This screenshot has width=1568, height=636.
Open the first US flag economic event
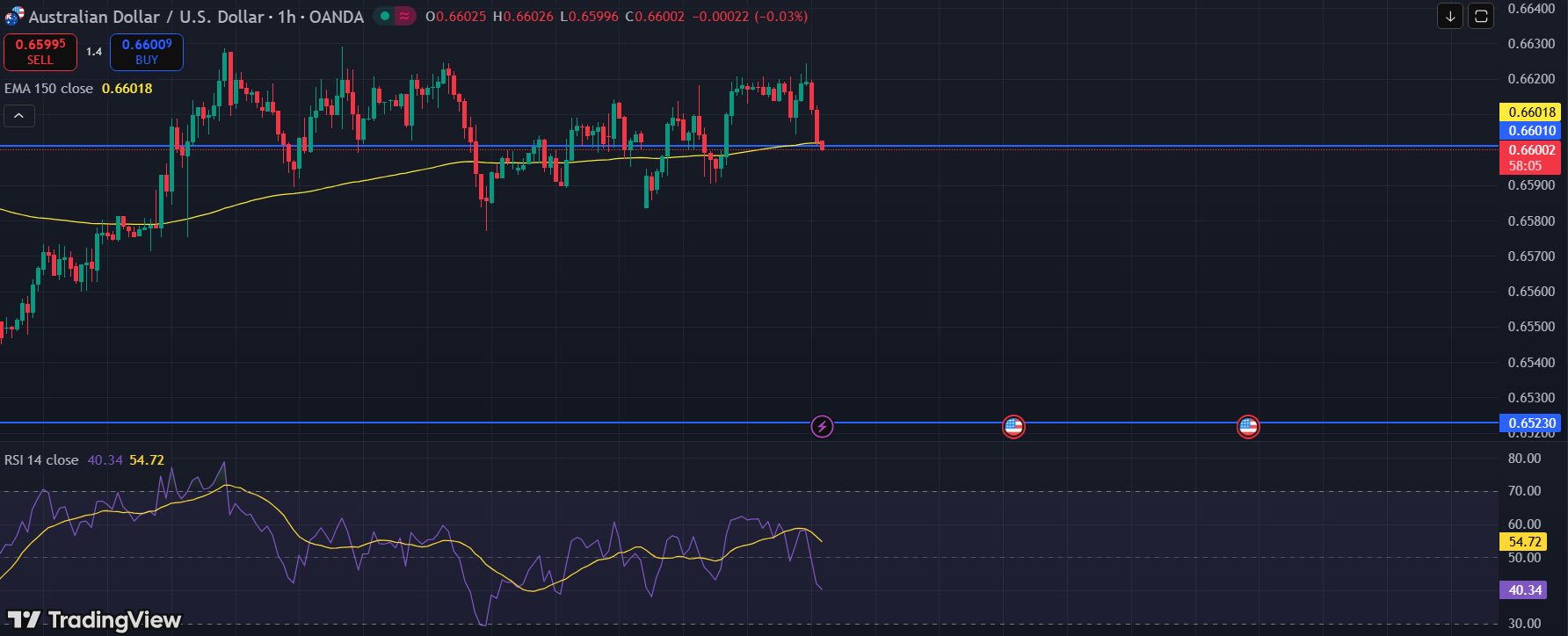coord(1013,427)
